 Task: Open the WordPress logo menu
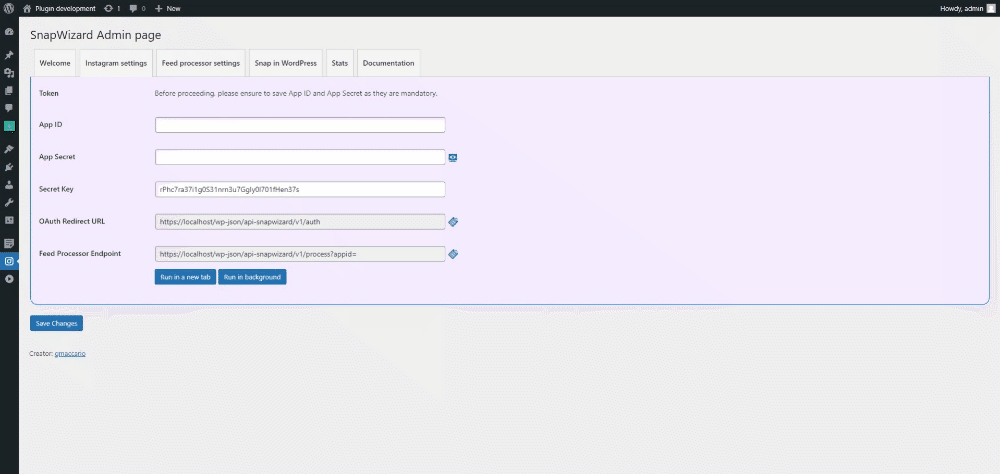pos(9,8)
